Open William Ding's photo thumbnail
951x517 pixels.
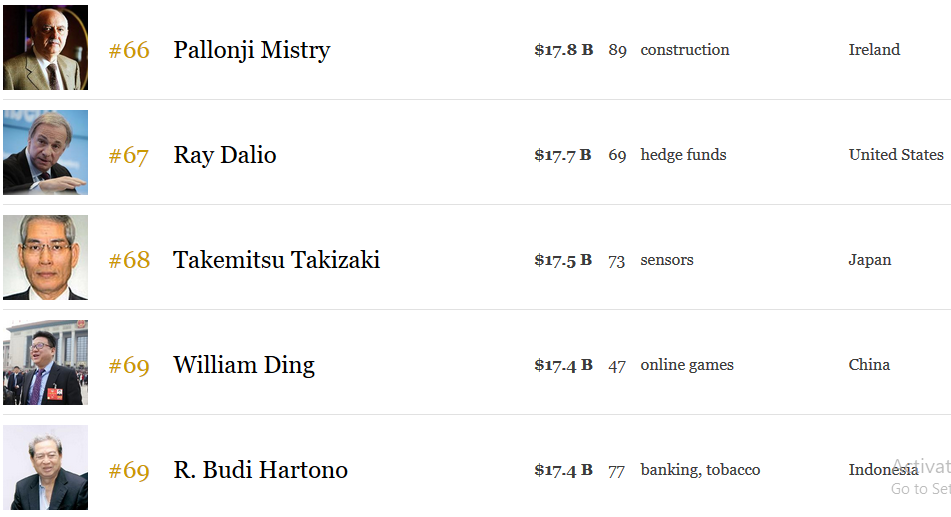[45, 362]
